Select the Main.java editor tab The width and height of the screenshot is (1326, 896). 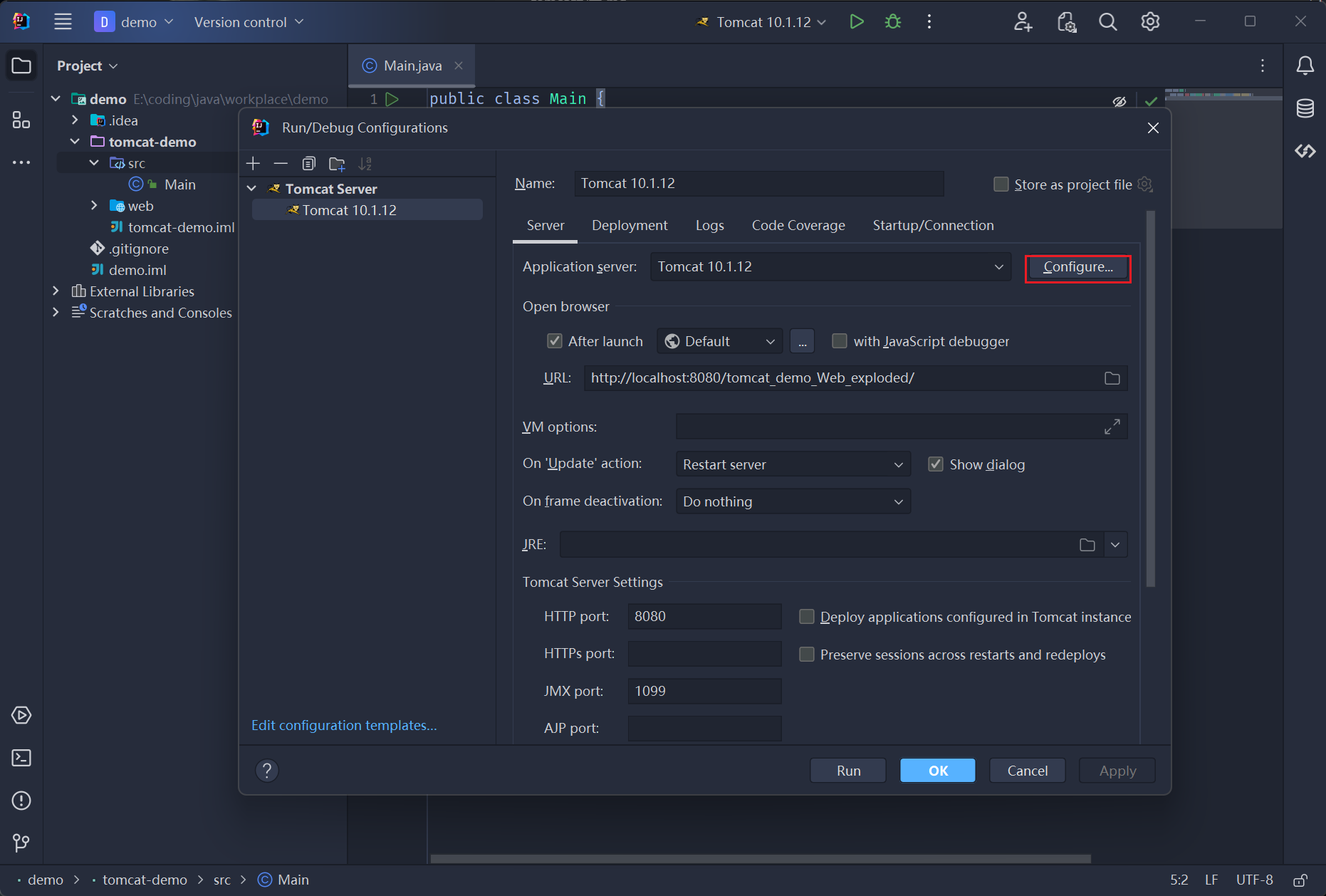coord(412,66)
